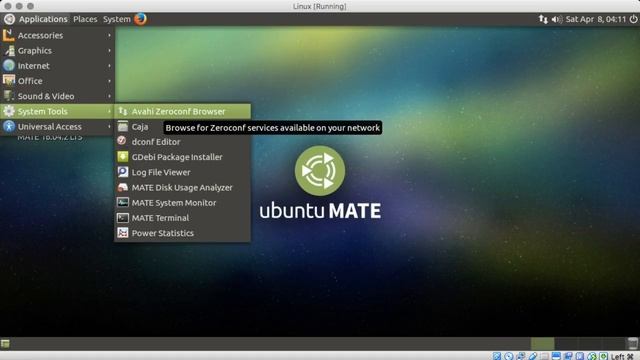
Task: Click the Office category icon
Action: [x=9, y=81]
